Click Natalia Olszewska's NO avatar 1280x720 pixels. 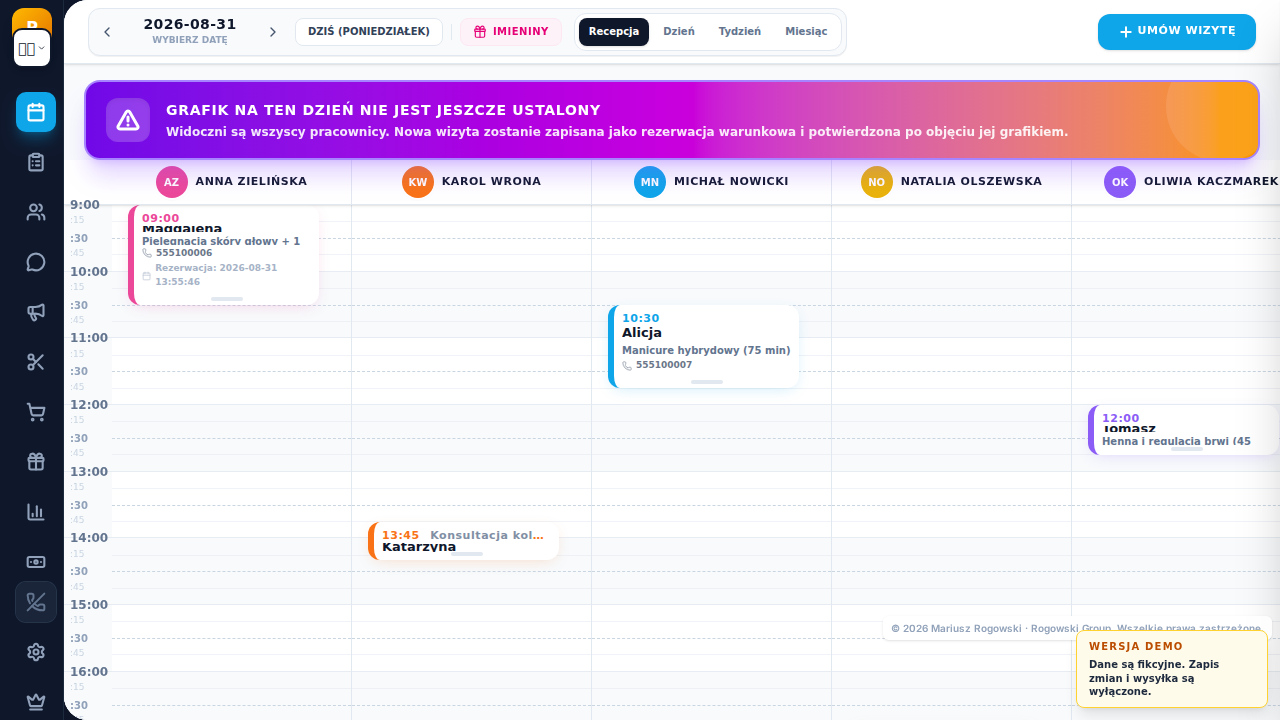coord(877,182)
